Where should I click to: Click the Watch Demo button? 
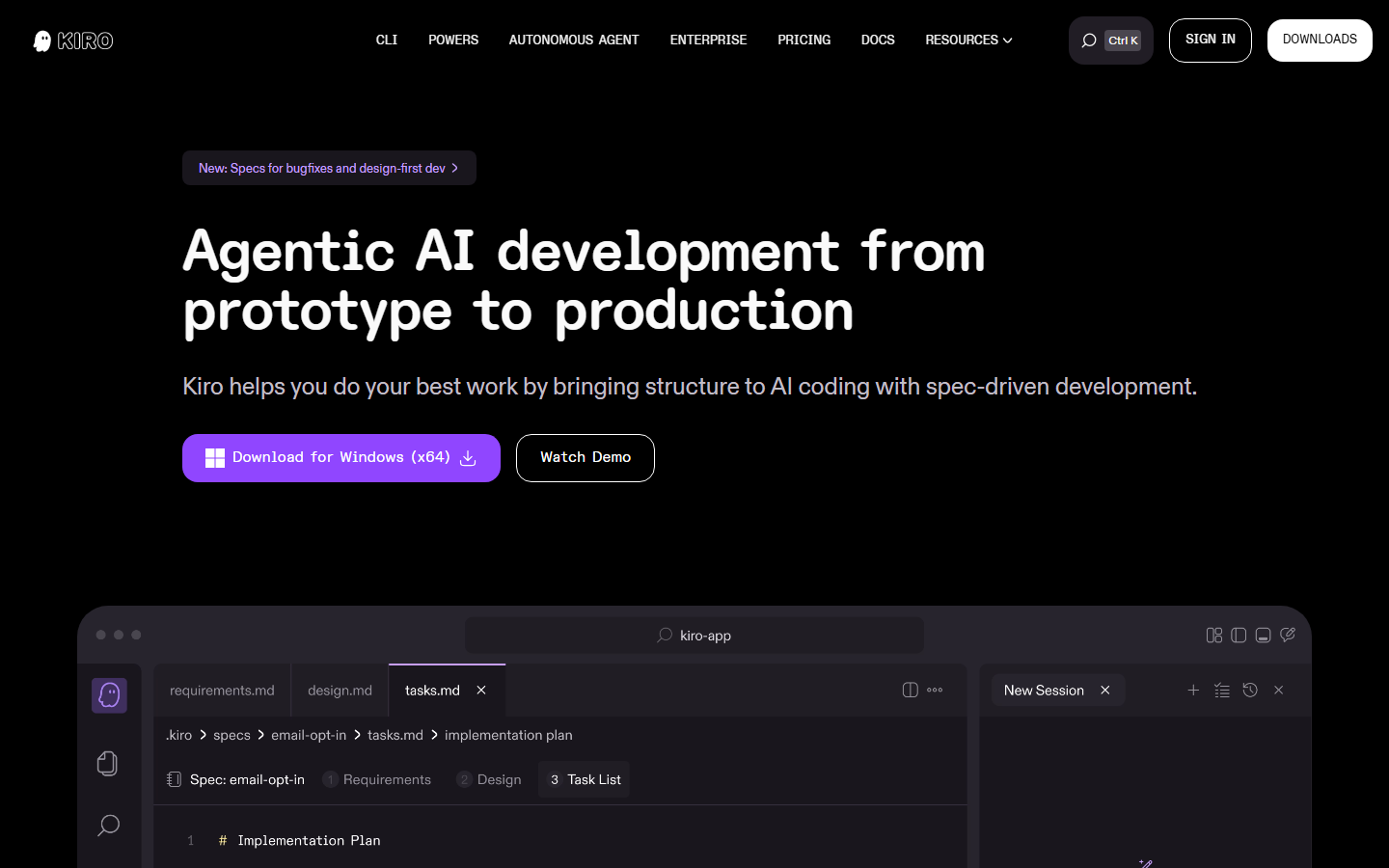point(585,457)
